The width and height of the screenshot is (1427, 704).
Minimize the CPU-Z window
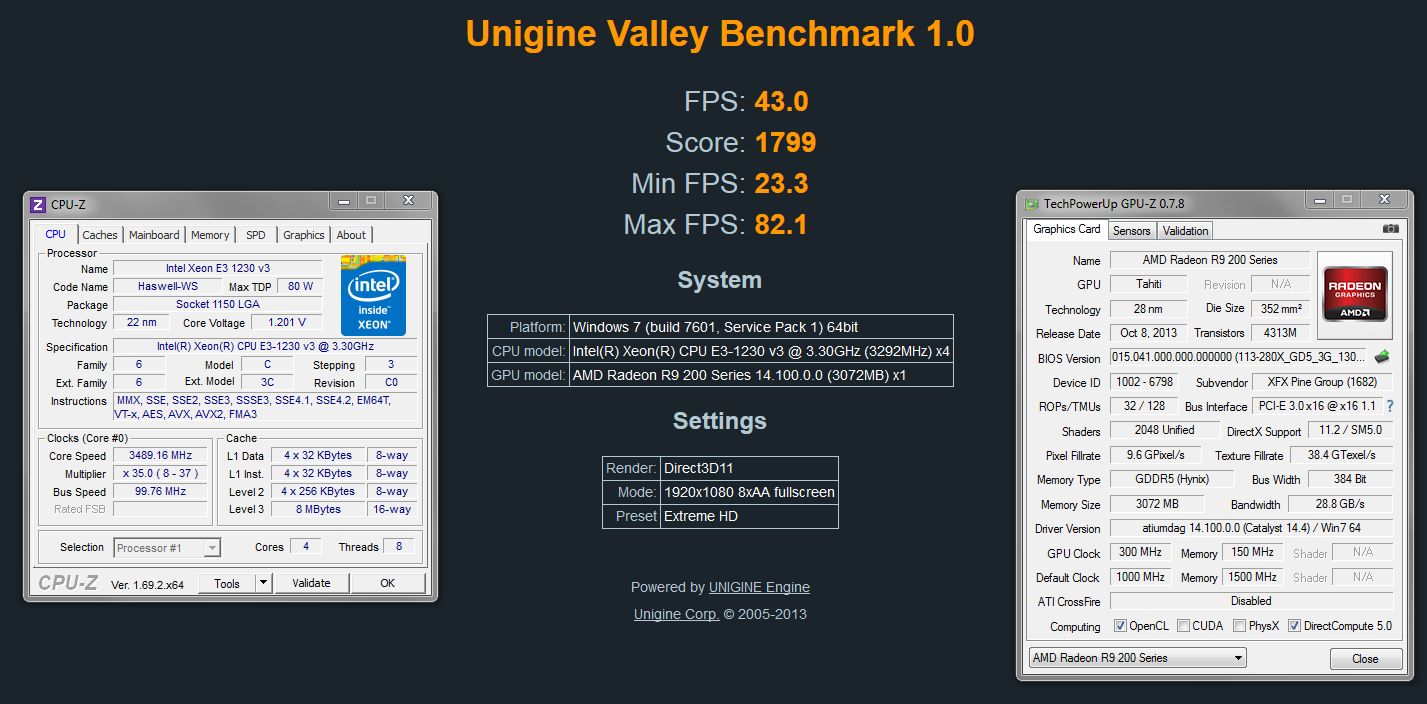343,202
